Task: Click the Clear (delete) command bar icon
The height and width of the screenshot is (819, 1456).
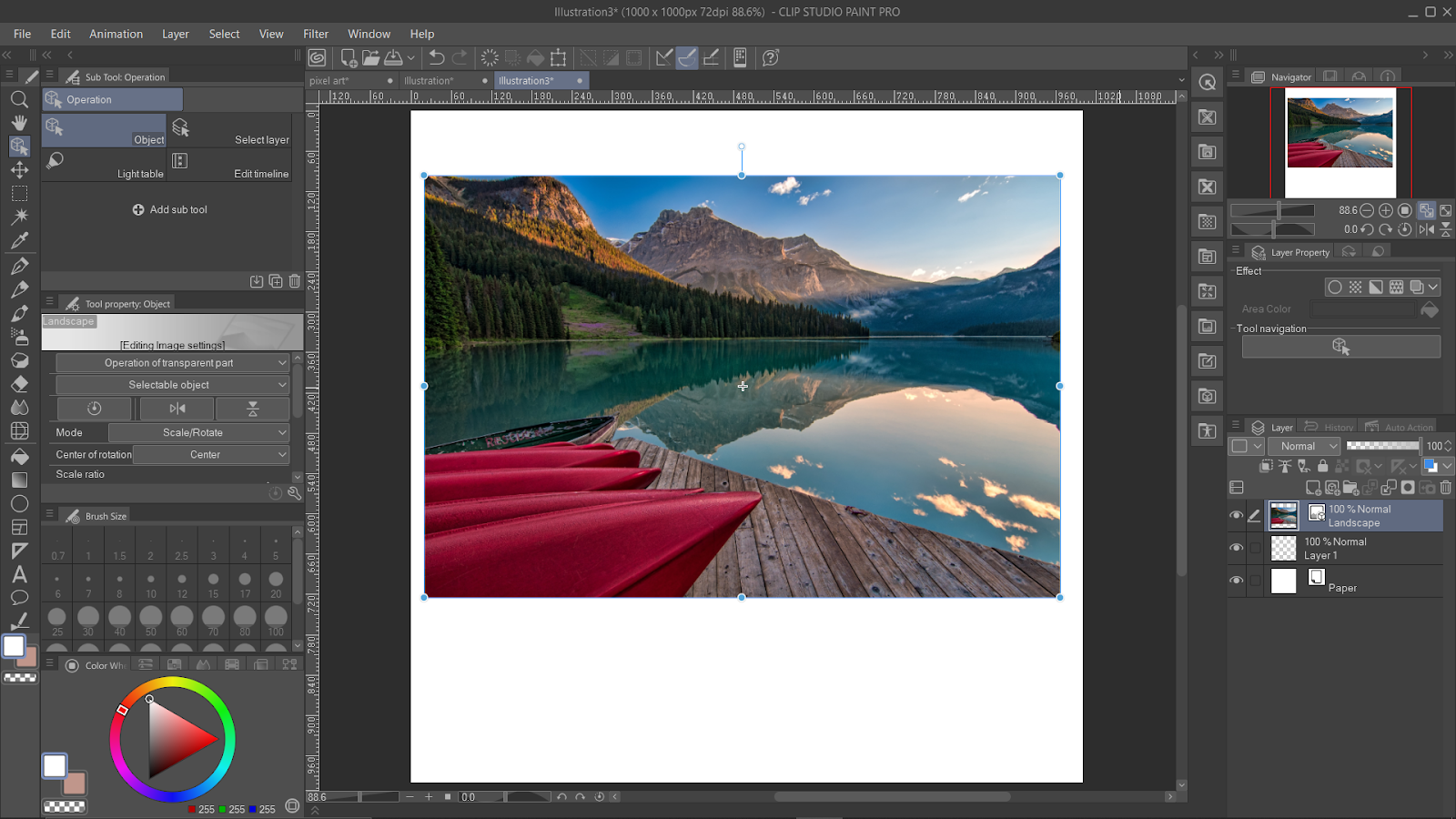Action: [490, 58]
